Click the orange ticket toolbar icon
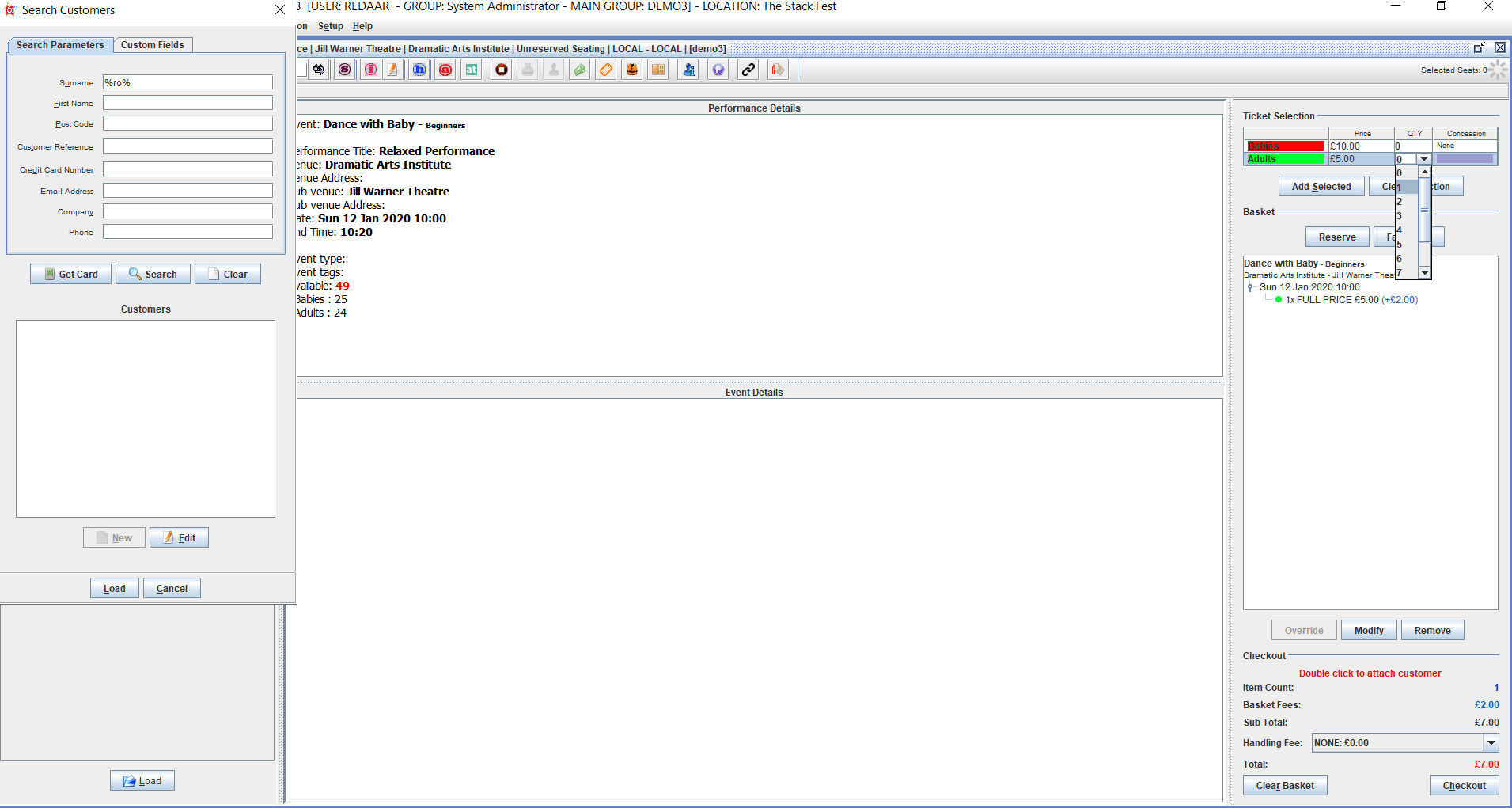This screenshot has width=1512, height=808. [x=606, y=70]
